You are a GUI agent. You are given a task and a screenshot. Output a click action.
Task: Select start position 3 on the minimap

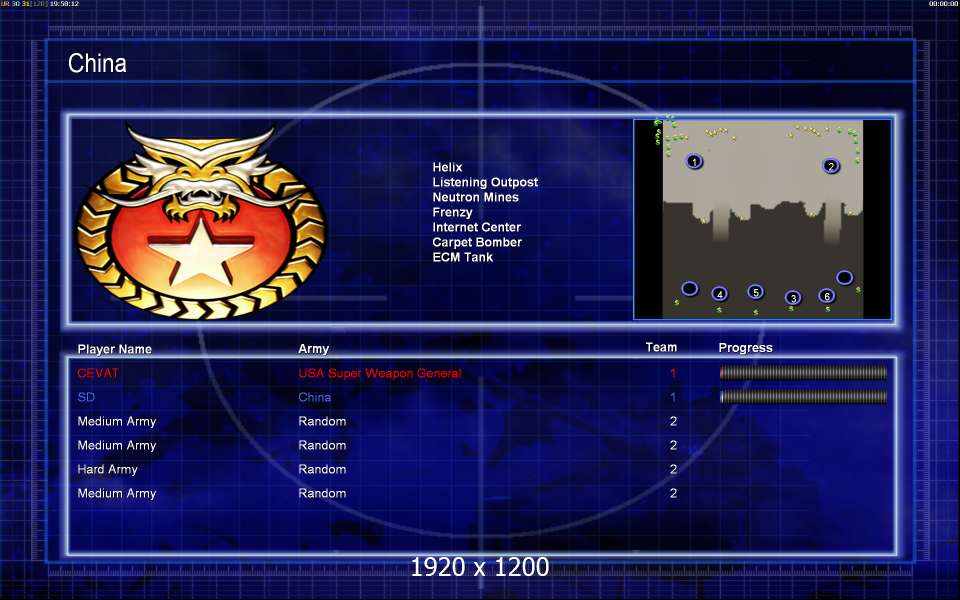coord(793,298)
